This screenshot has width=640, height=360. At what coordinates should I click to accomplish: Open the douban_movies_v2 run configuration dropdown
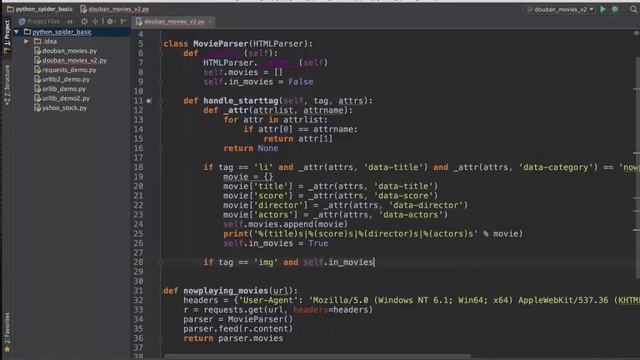coord(560,9)
